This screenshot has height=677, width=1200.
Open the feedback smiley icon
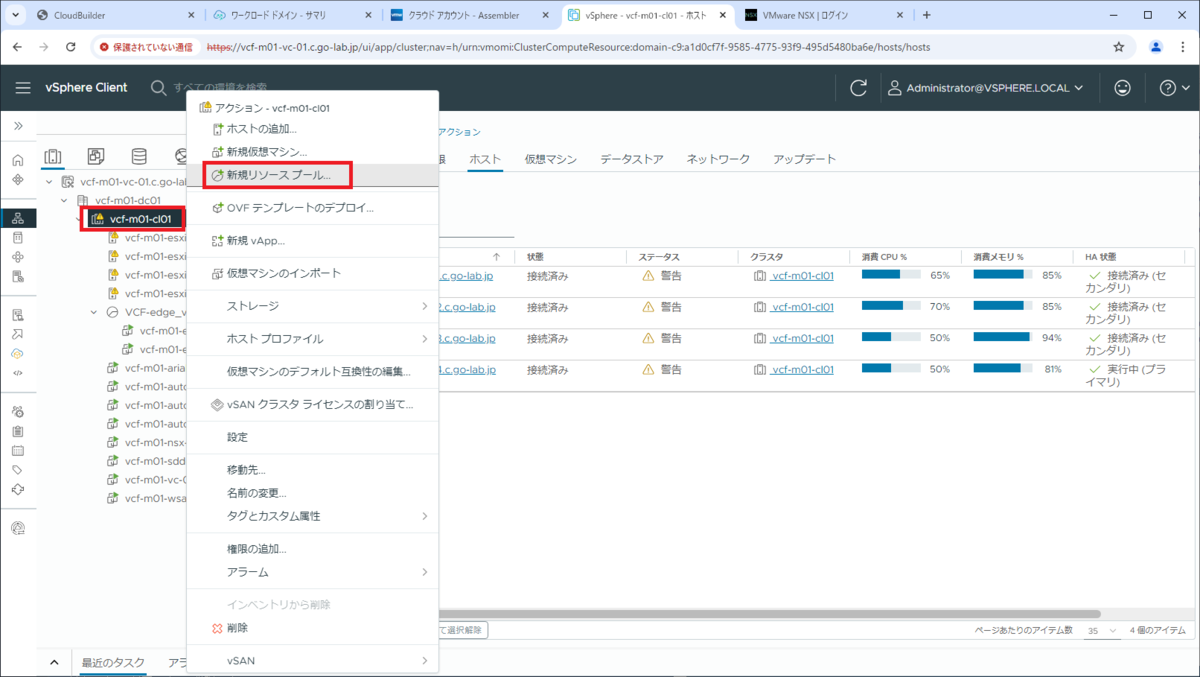[1122, 88]
